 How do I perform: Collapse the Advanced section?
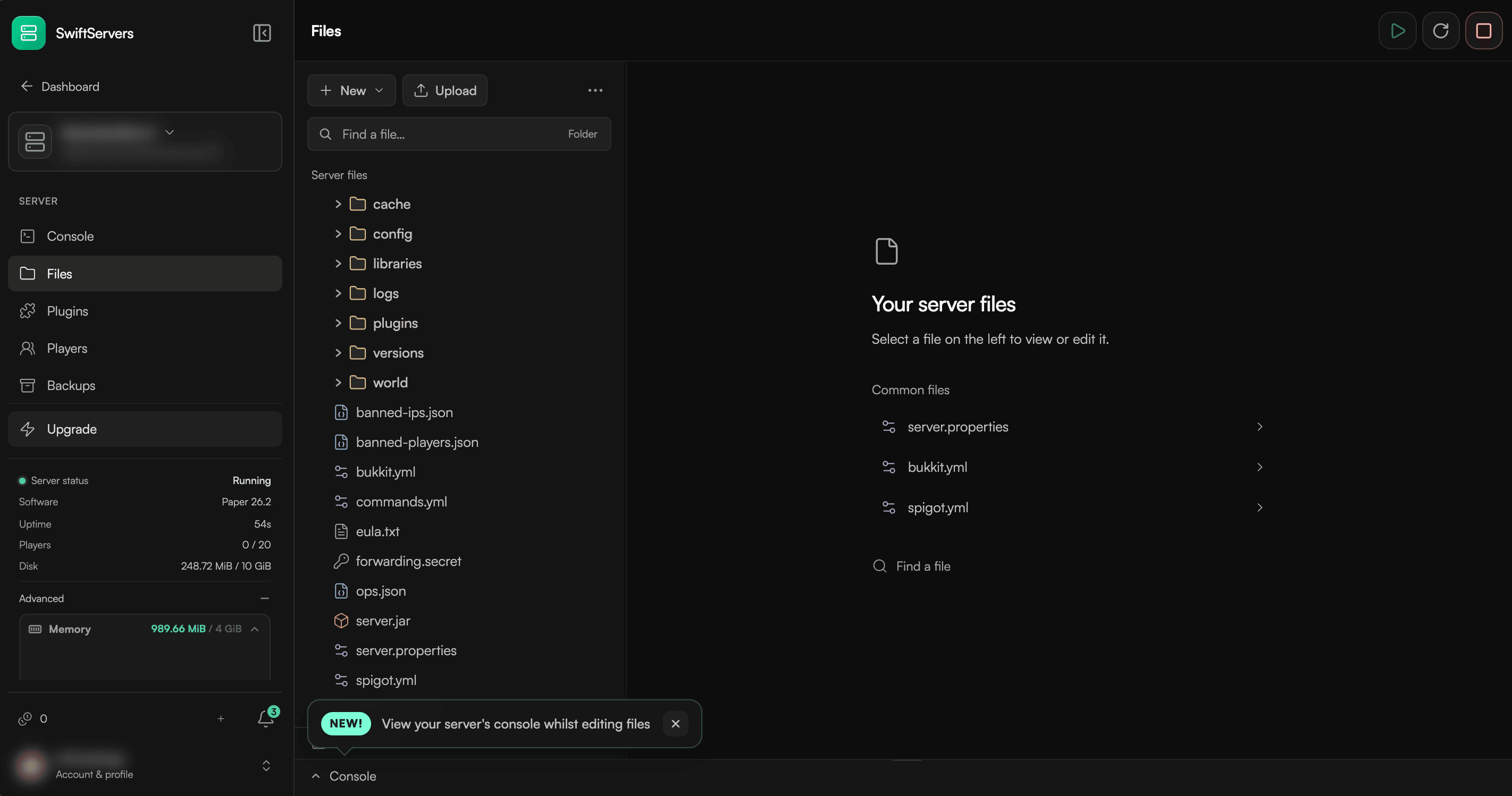click(265, 598)
